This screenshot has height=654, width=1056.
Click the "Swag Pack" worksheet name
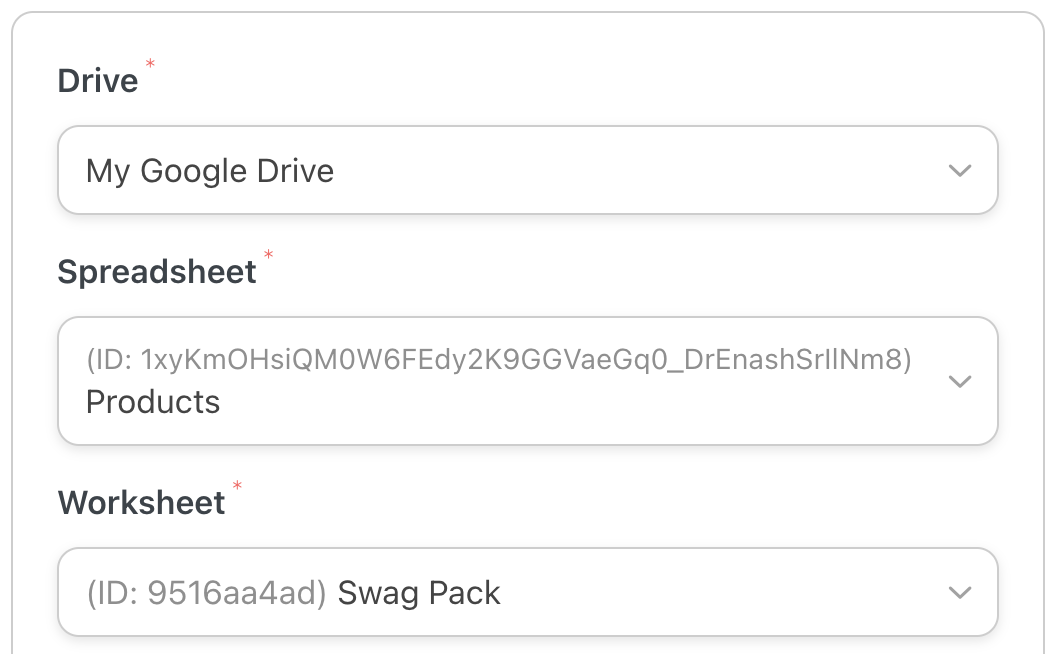[x=419, y=594]
